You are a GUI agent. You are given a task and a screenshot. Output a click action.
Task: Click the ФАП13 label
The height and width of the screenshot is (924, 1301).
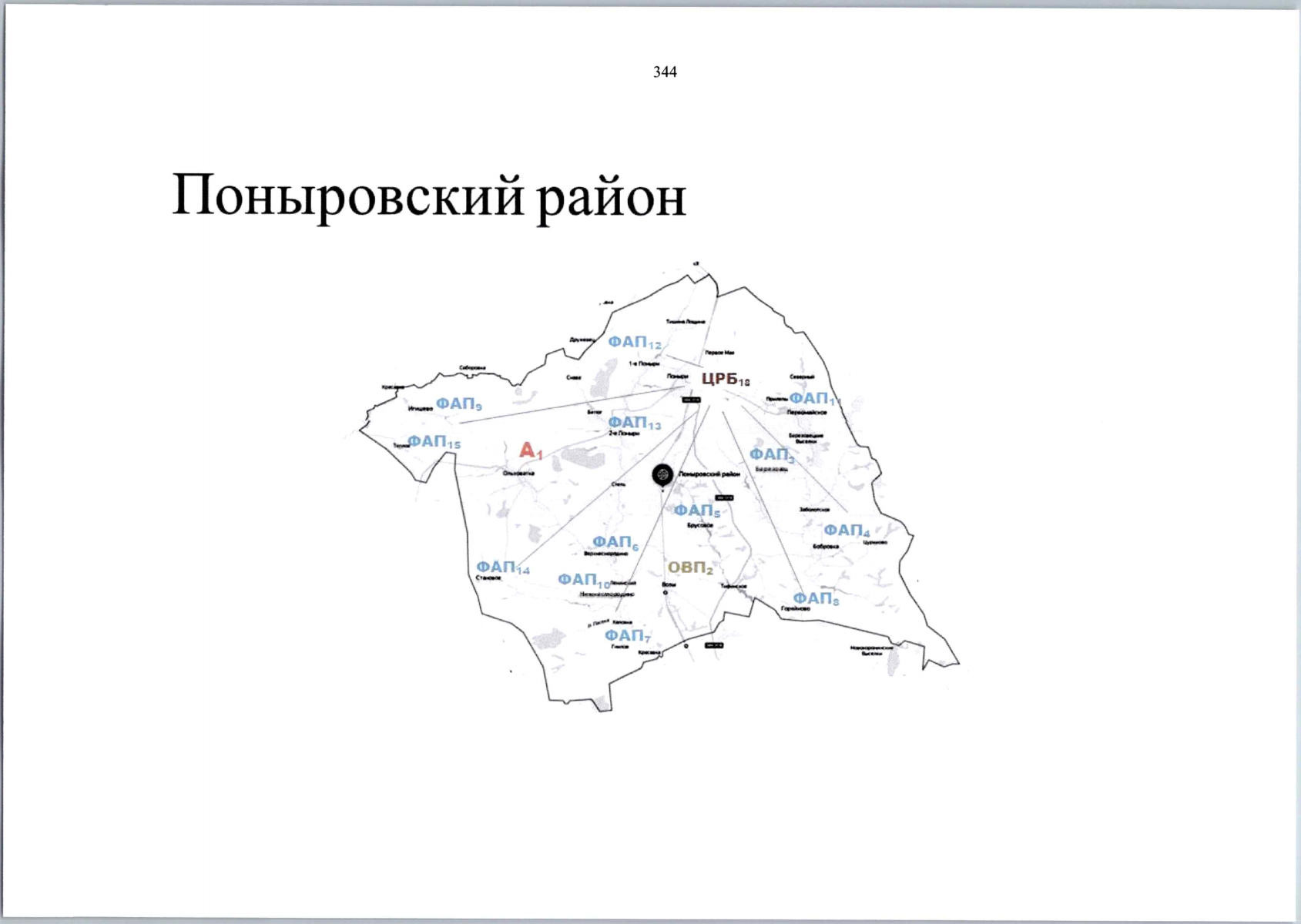click(x=635, y=423)
